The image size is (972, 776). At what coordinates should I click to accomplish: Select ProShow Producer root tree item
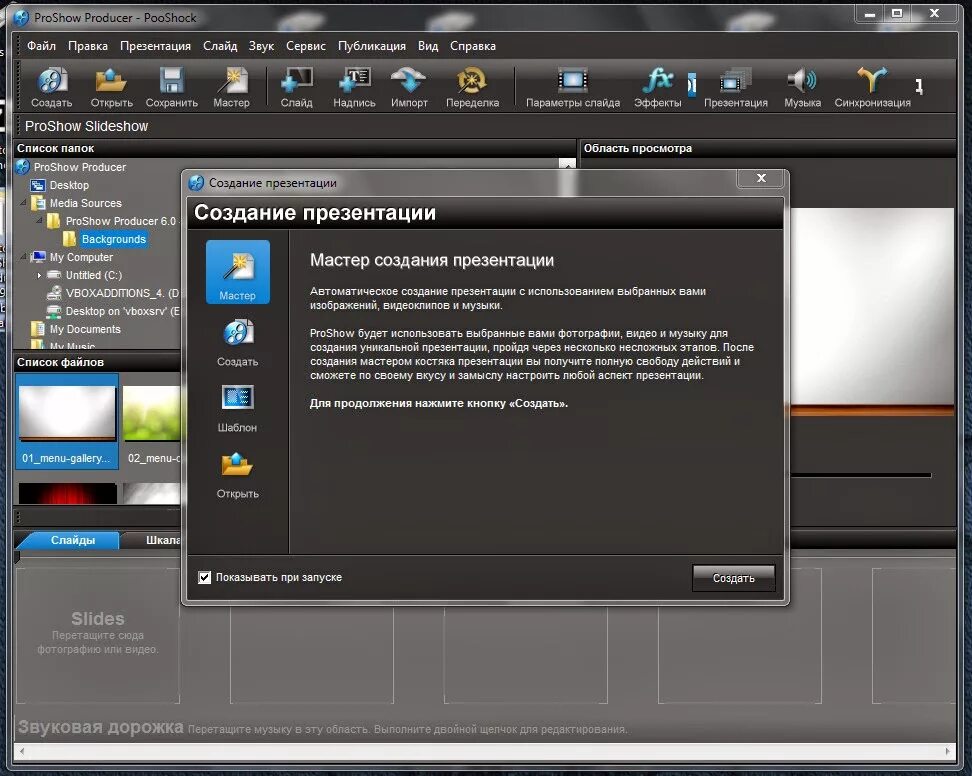pyautogui.click(x=79, y=167)
